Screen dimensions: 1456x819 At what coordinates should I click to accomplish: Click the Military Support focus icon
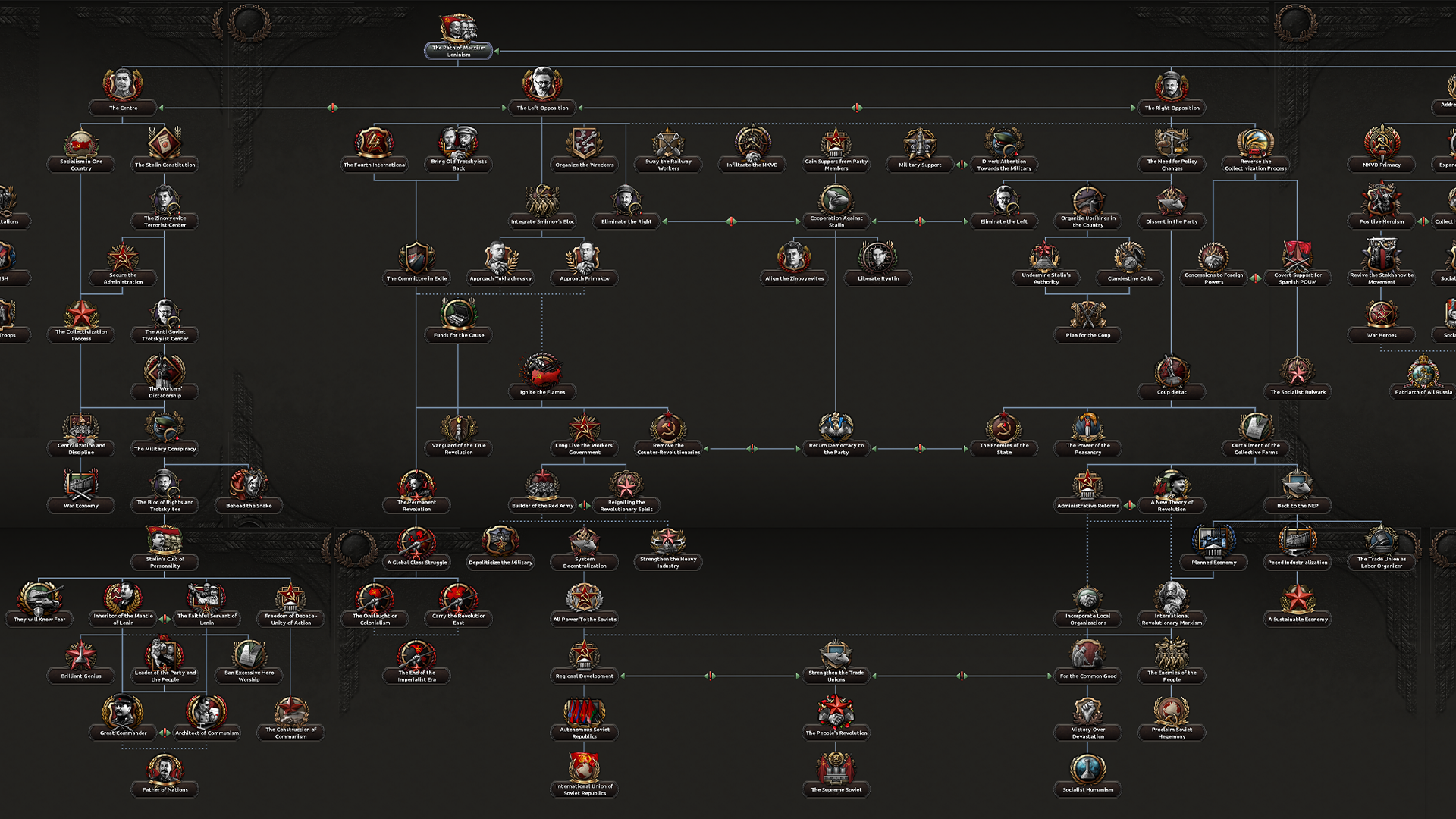click(x=920, y=143)
